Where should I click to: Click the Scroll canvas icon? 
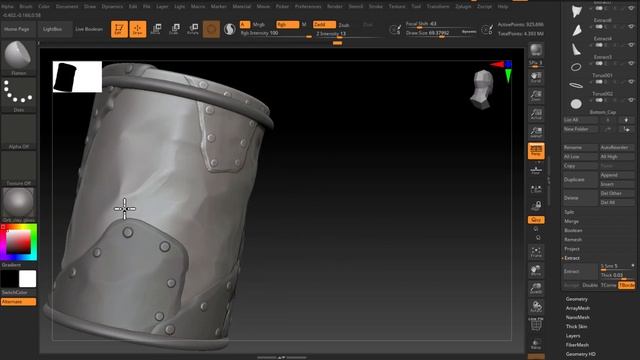[x=536, y=77]
